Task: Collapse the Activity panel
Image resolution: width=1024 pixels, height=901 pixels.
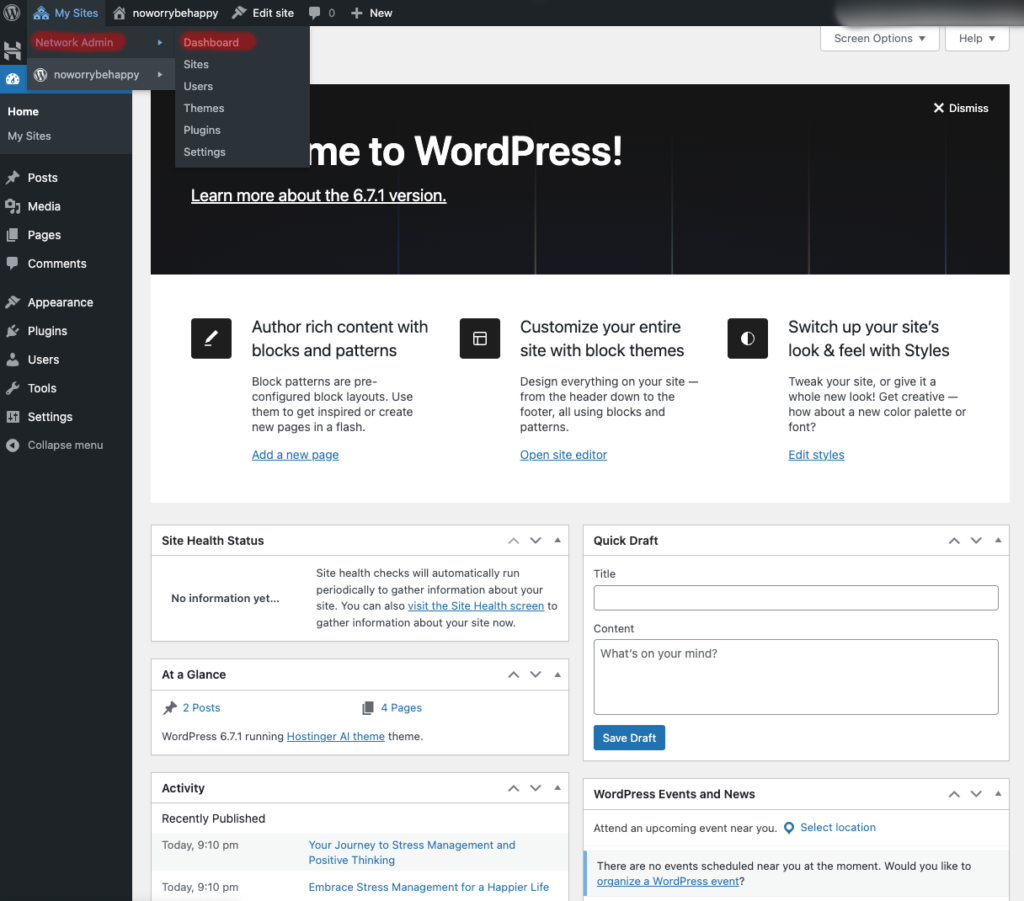Action: 558,788
